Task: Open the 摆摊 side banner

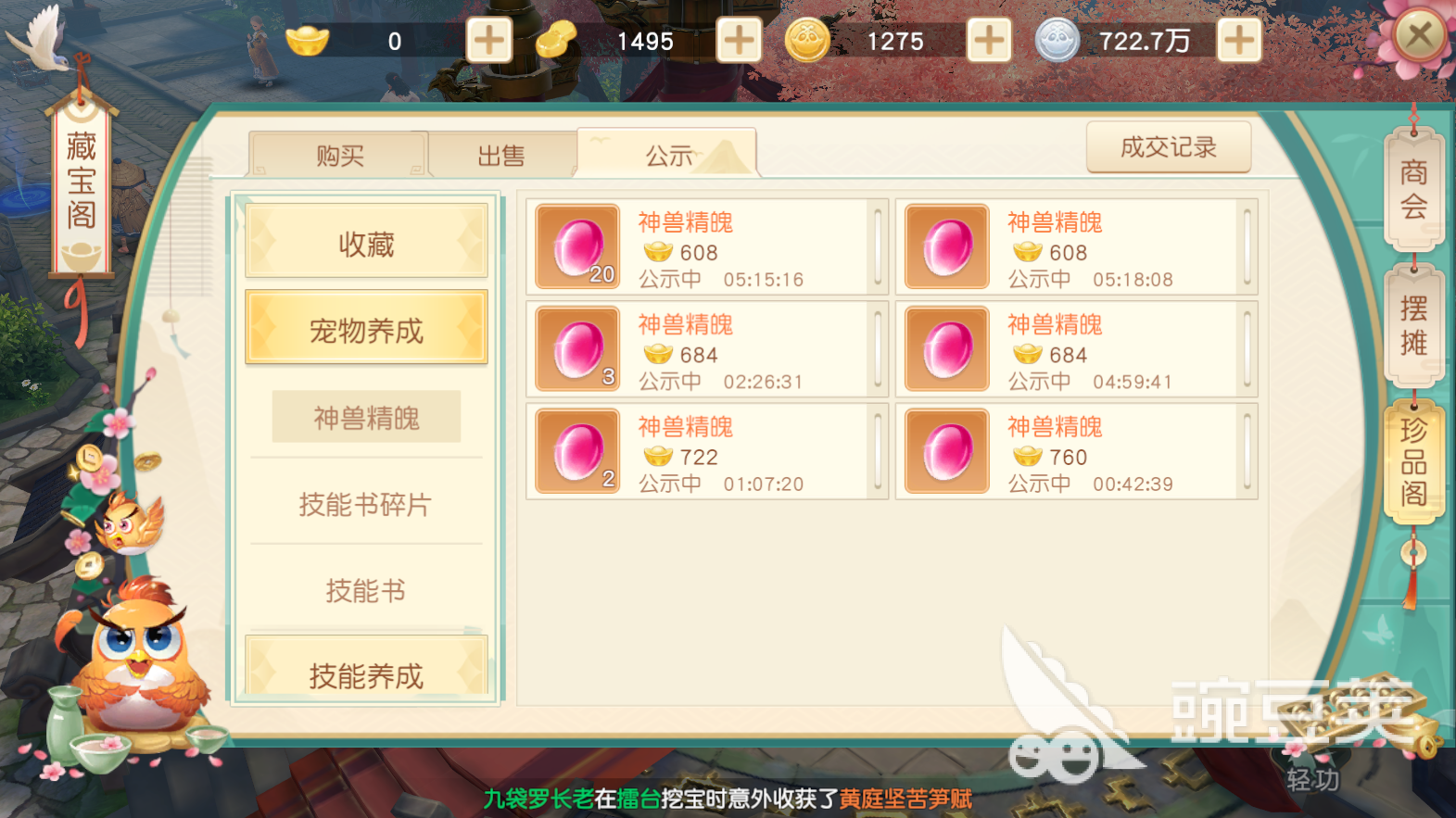Action: (1413, 325)
